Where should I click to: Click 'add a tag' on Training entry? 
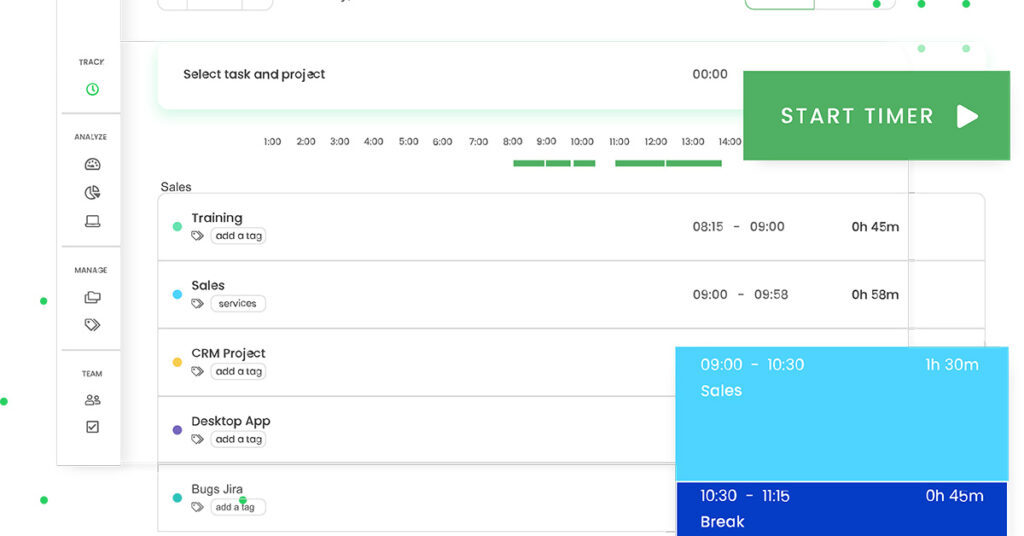238,236
